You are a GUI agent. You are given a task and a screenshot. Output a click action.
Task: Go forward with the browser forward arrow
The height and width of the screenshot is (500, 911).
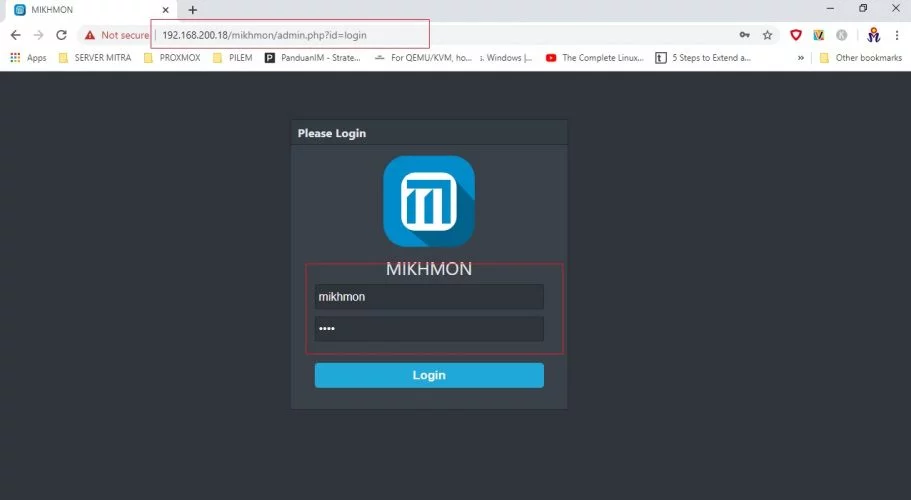[38, 35]
